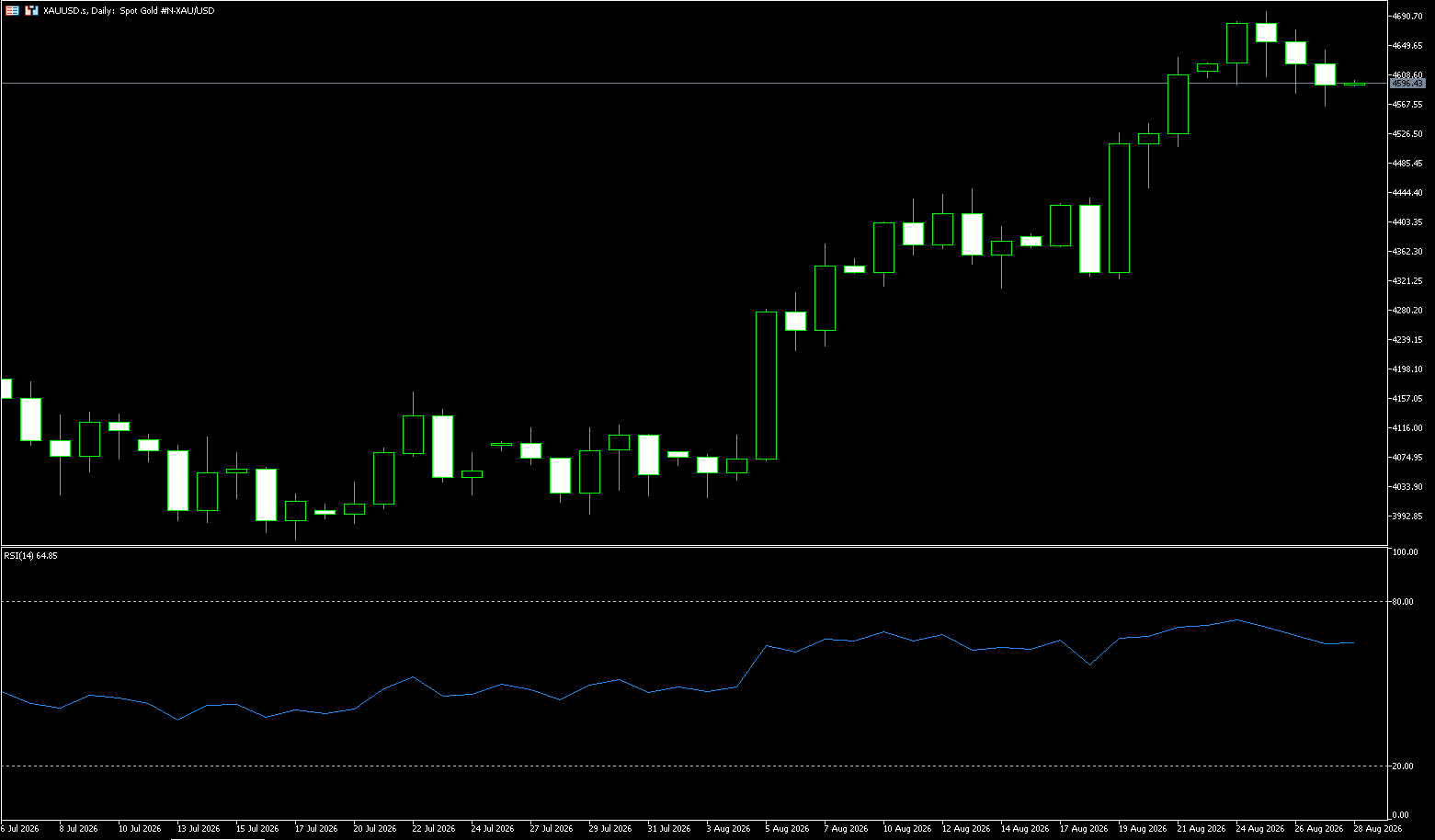This screenshot has height=840, width=1435.
Task: Click the RSI 100.00 scale label
Action: click(1406, 552)
